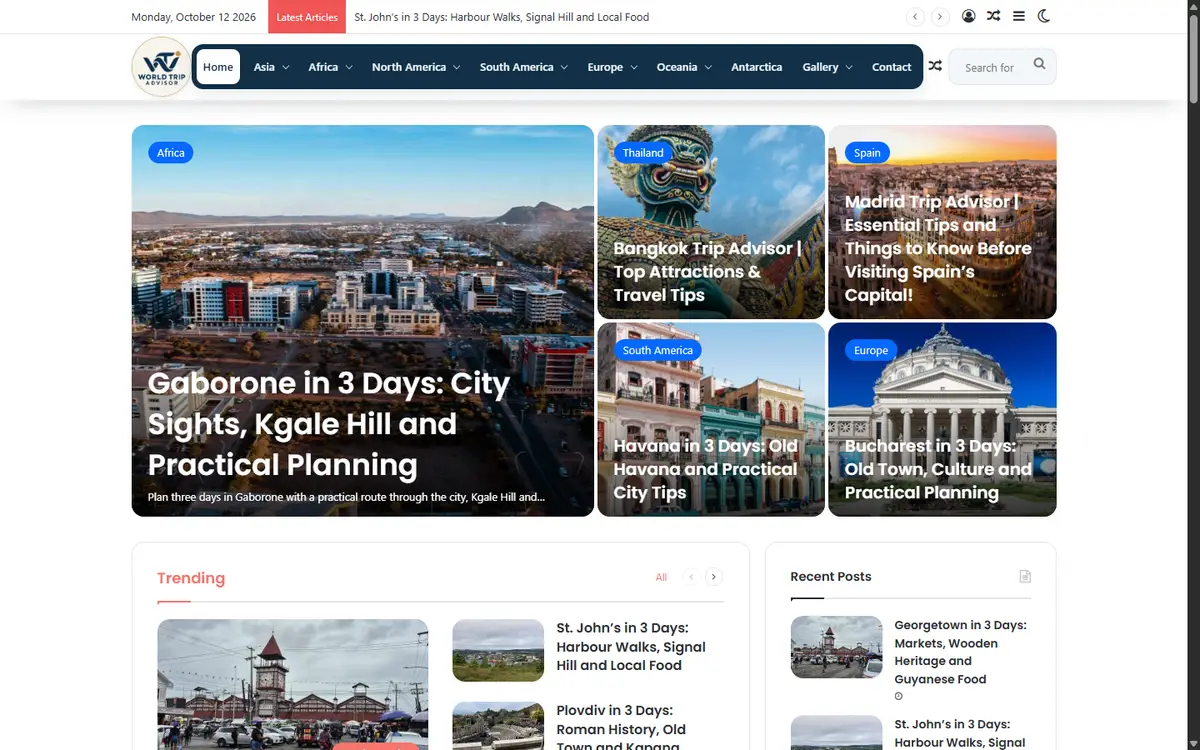Select the Home menu item
The height and width of the screenshot is (750, 1200).
(218, 67)
